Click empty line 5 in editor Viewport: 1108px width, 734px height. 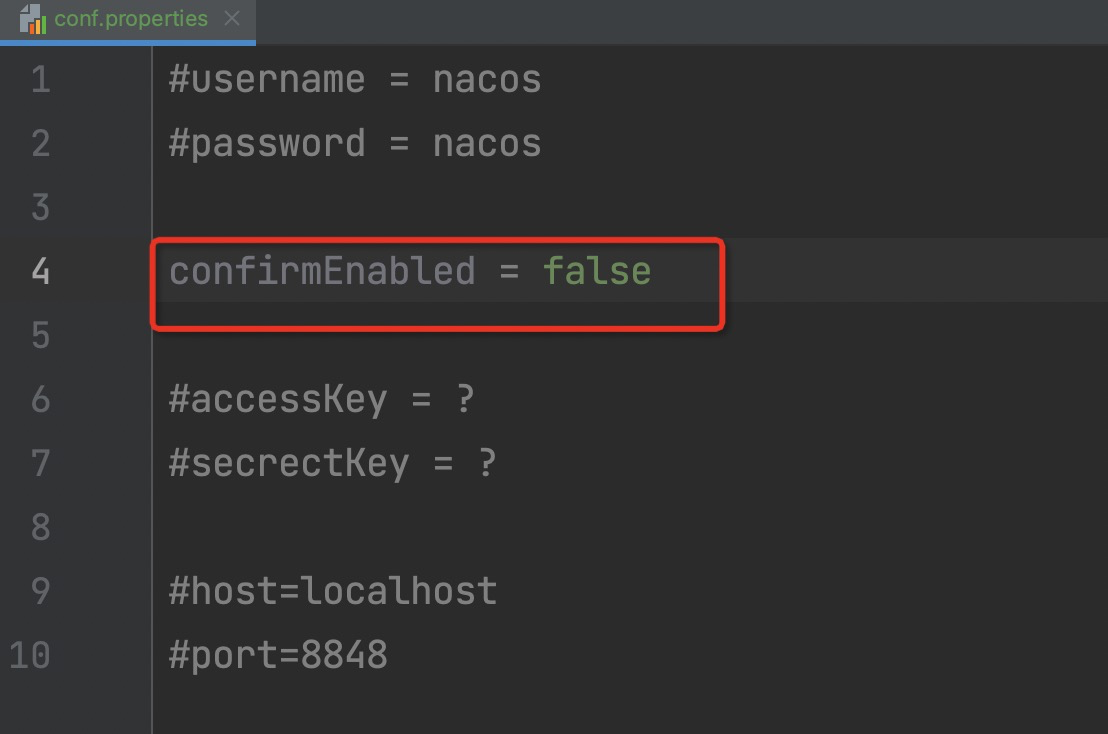coord(630,335)
